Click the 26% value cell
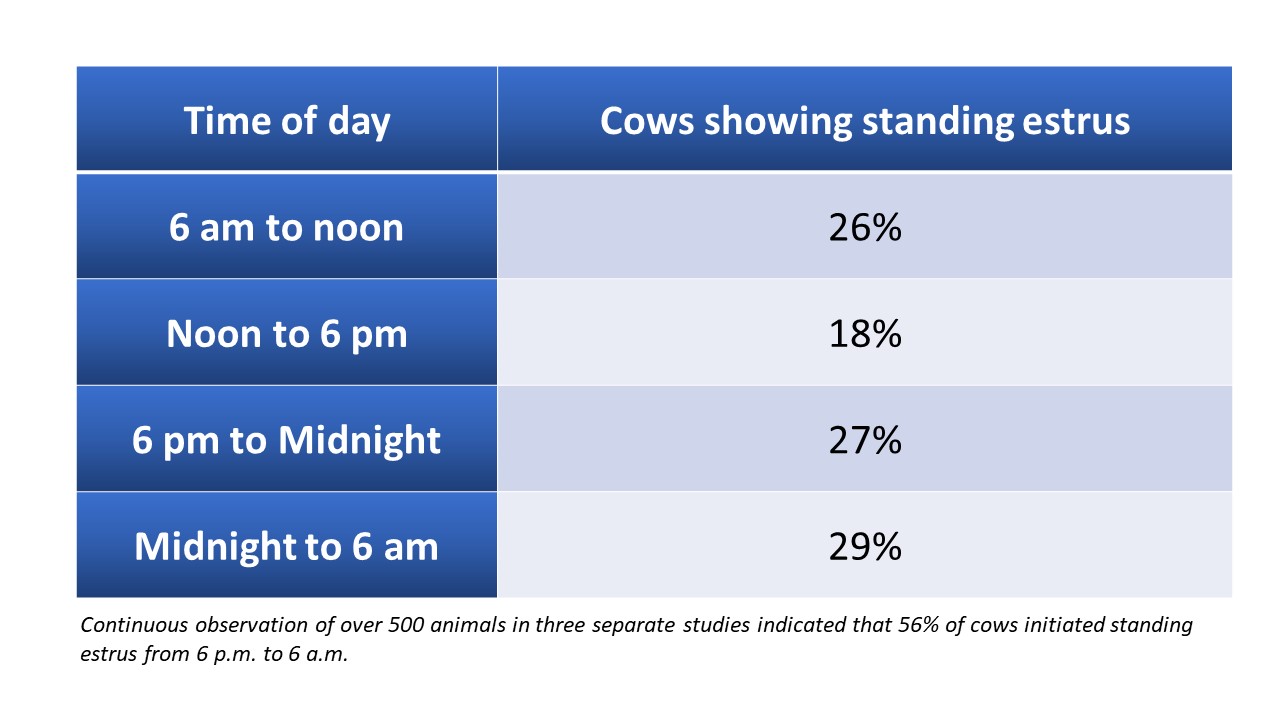The image size is (1280, 720). coord(865,226)
